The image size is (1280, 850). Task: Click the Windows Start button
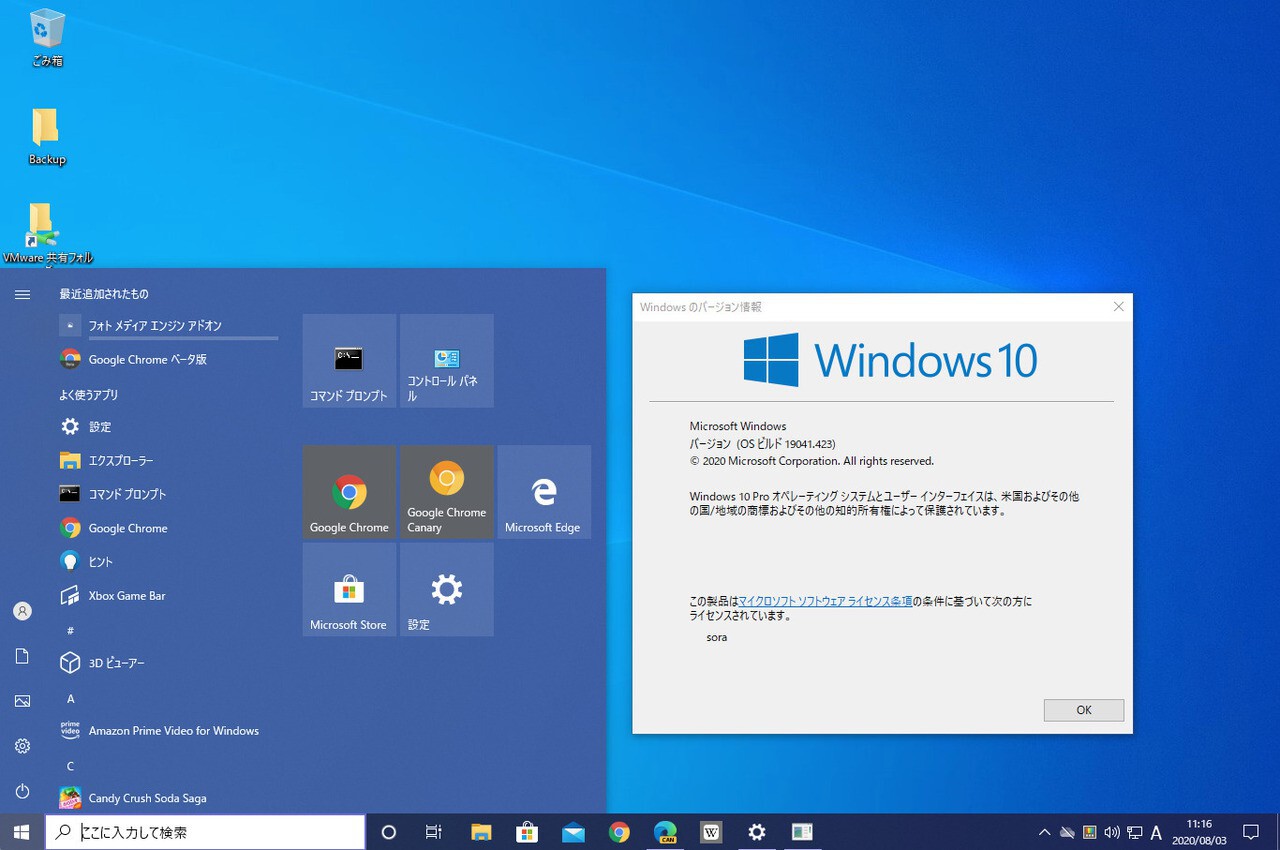[22, 832]
